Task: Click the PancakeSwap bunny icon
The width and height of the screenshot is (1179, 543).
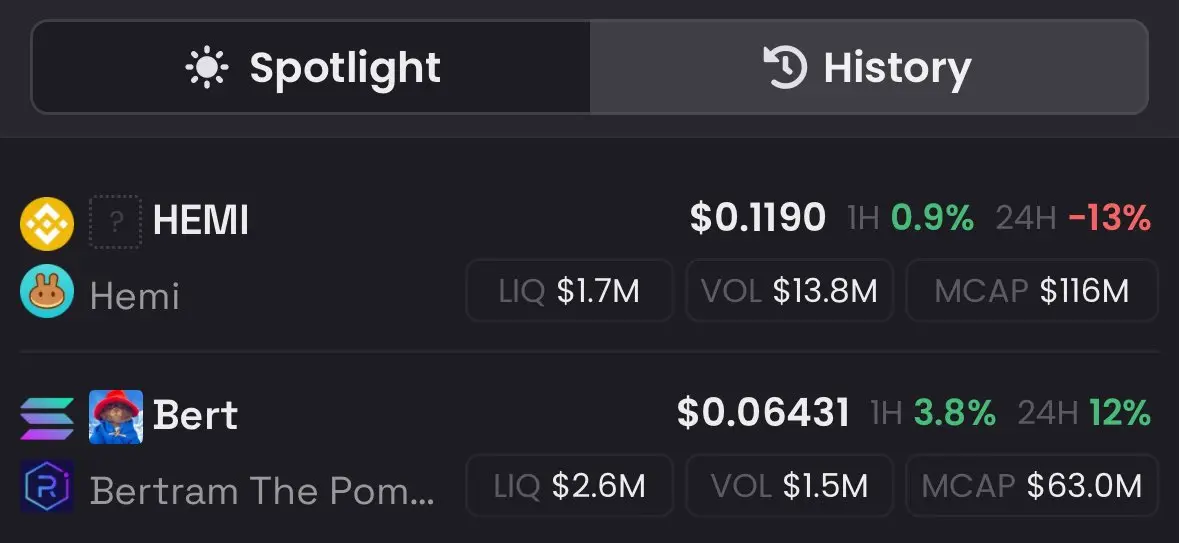Action: click(x=47, y=292)
